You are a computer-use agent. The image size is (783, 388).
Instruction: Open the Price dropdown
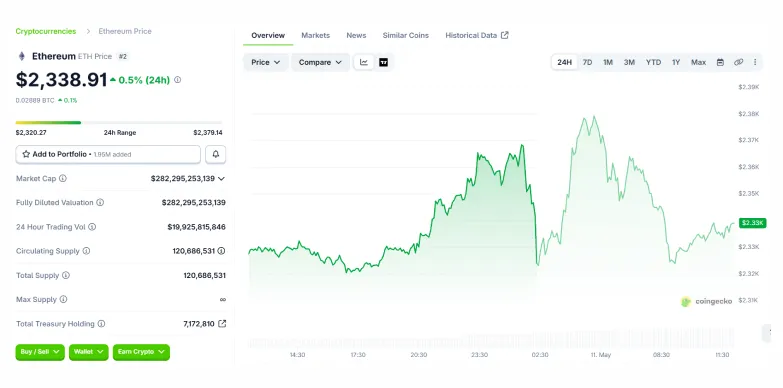coord(266,62)
